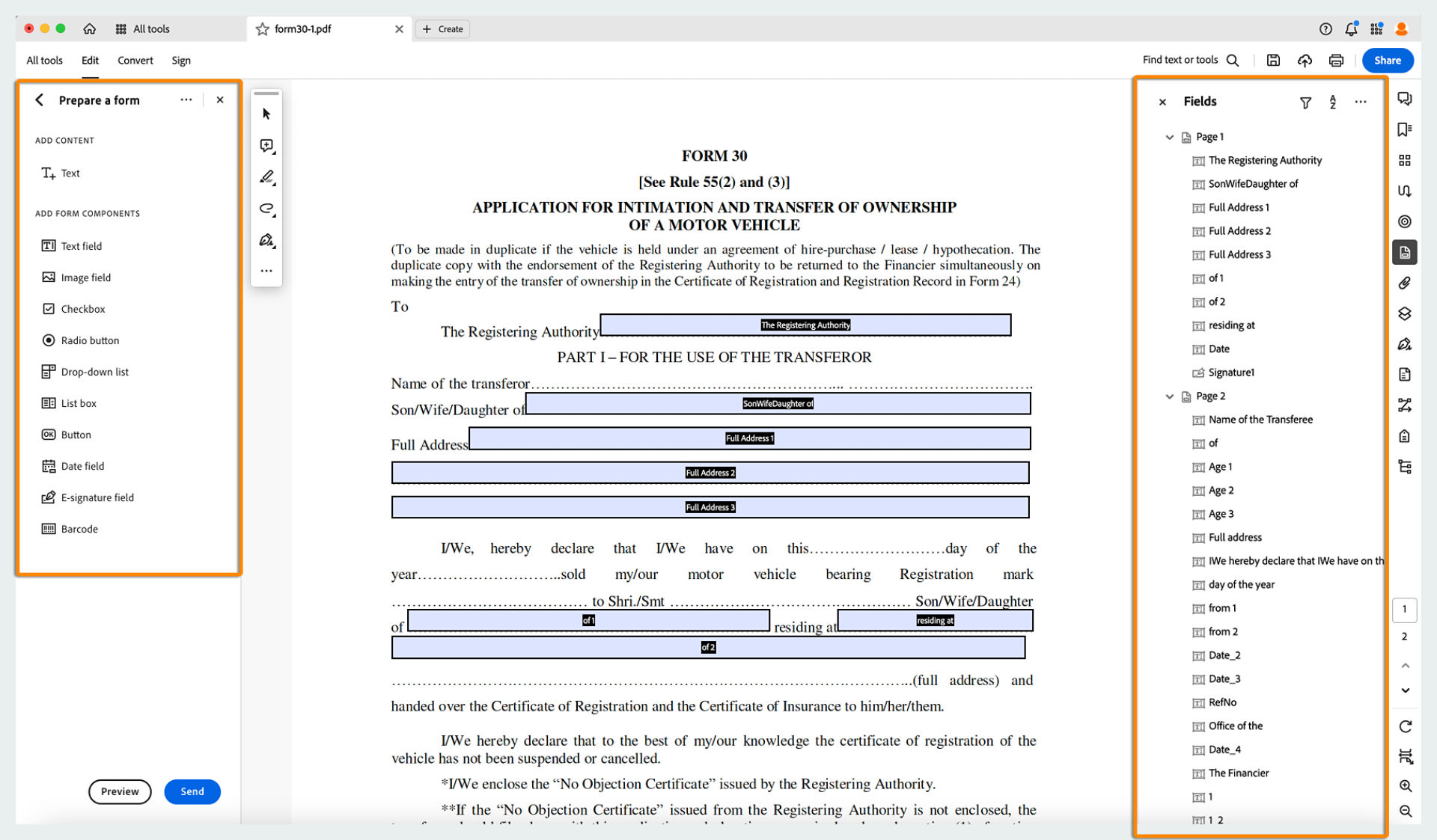Open the Convert menu

pos(135,61)
